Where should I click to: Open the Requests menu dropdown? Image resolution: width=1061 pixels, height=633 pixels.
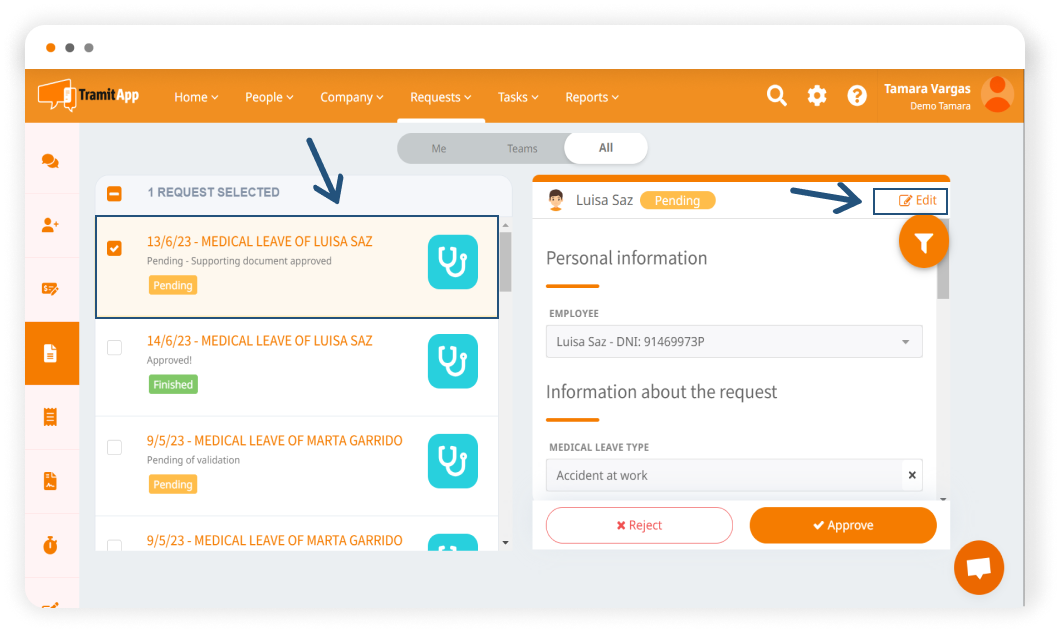(441, 97)
